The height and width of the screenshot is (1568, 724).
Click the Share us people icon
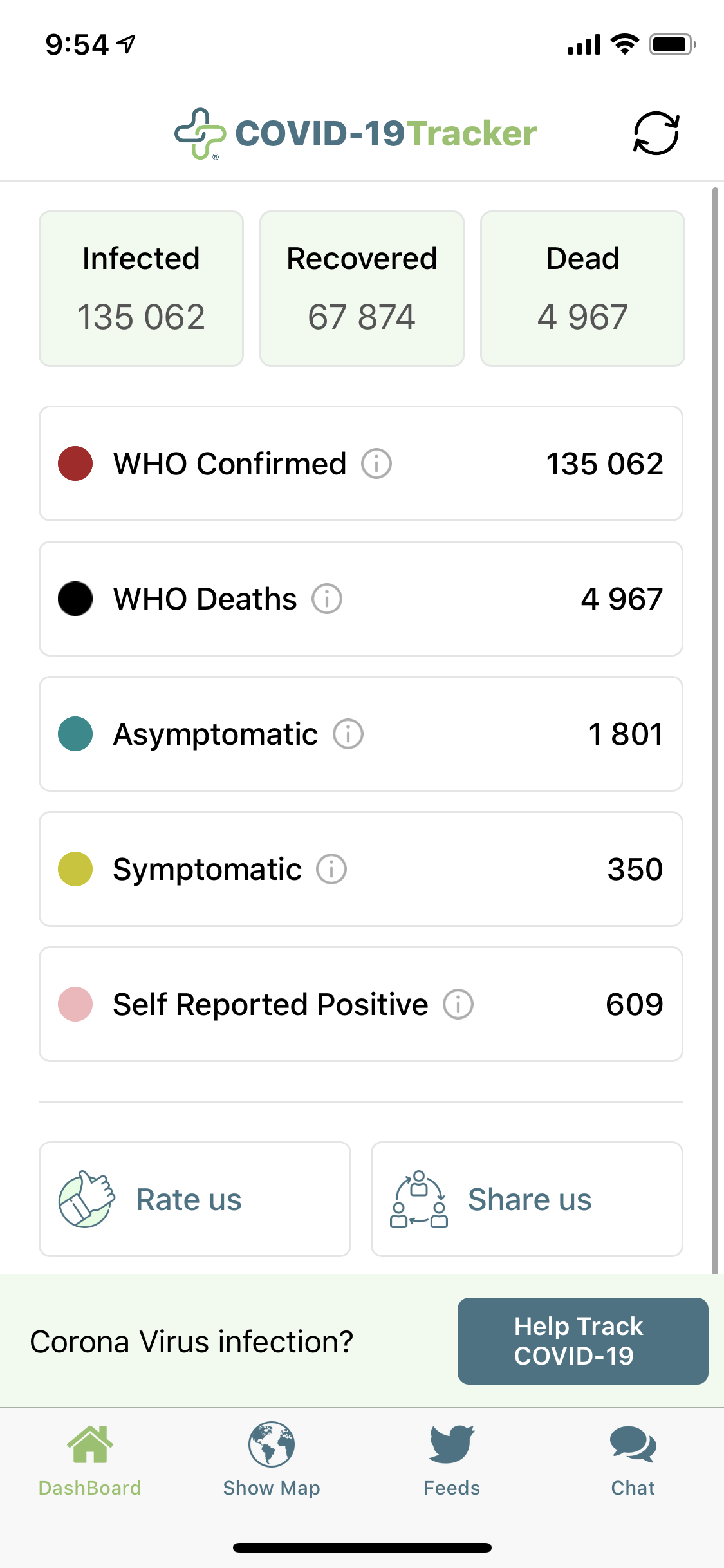click(x=419, y=1199)
